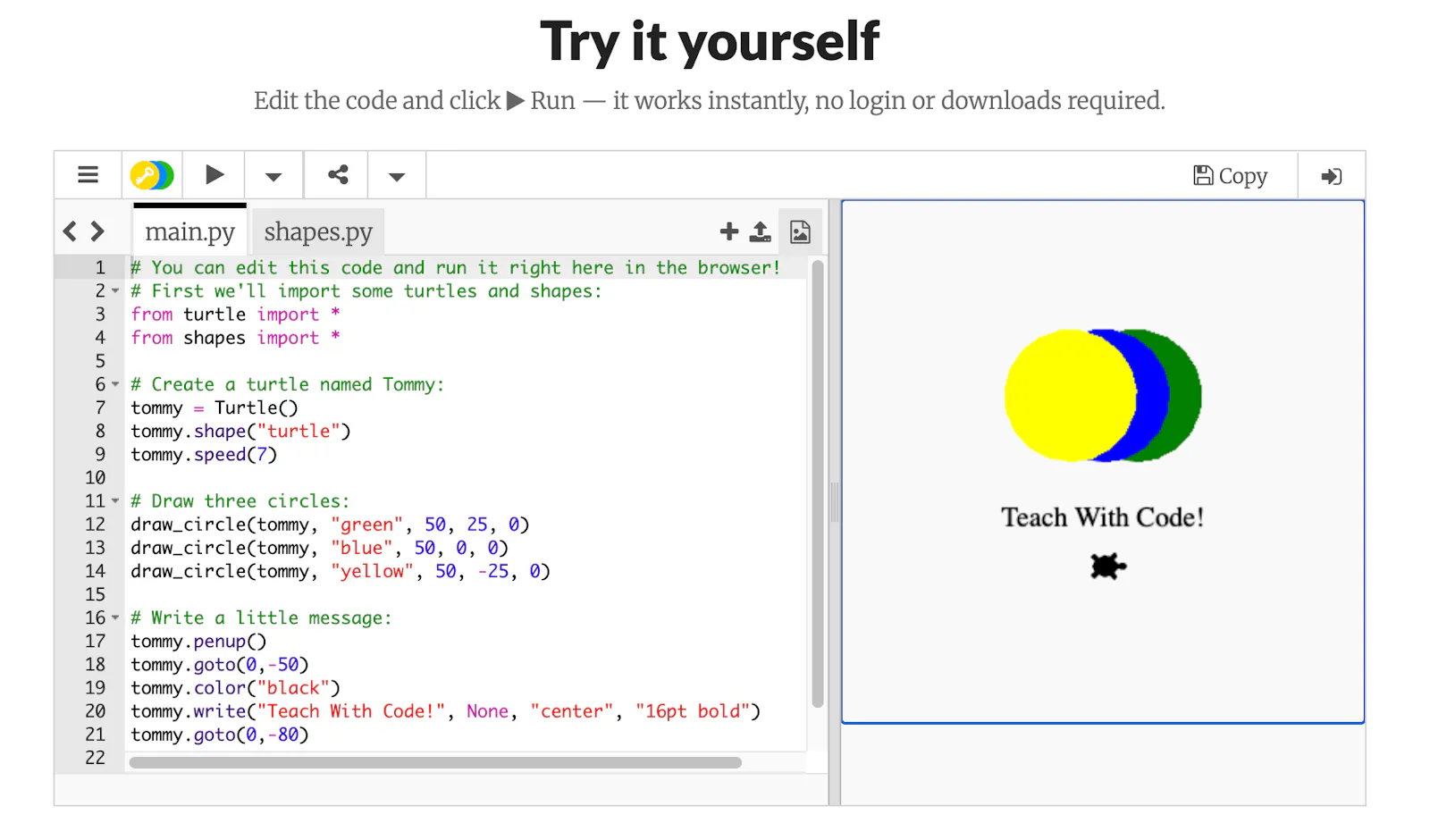This screenshot has height=840, width=1430.
Task: Click "tommy.goto(0,-80)" on line 21
Action: (x=219, y=735)
